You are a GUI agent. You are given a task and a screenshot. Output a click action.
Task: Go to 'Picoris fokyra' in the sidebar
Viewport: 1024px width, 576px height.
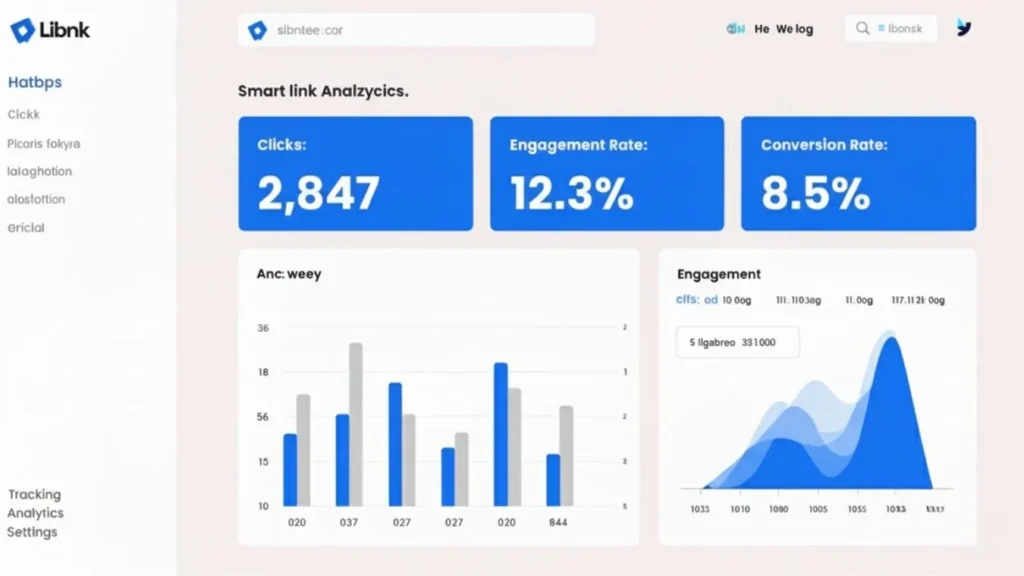point(43,143)
